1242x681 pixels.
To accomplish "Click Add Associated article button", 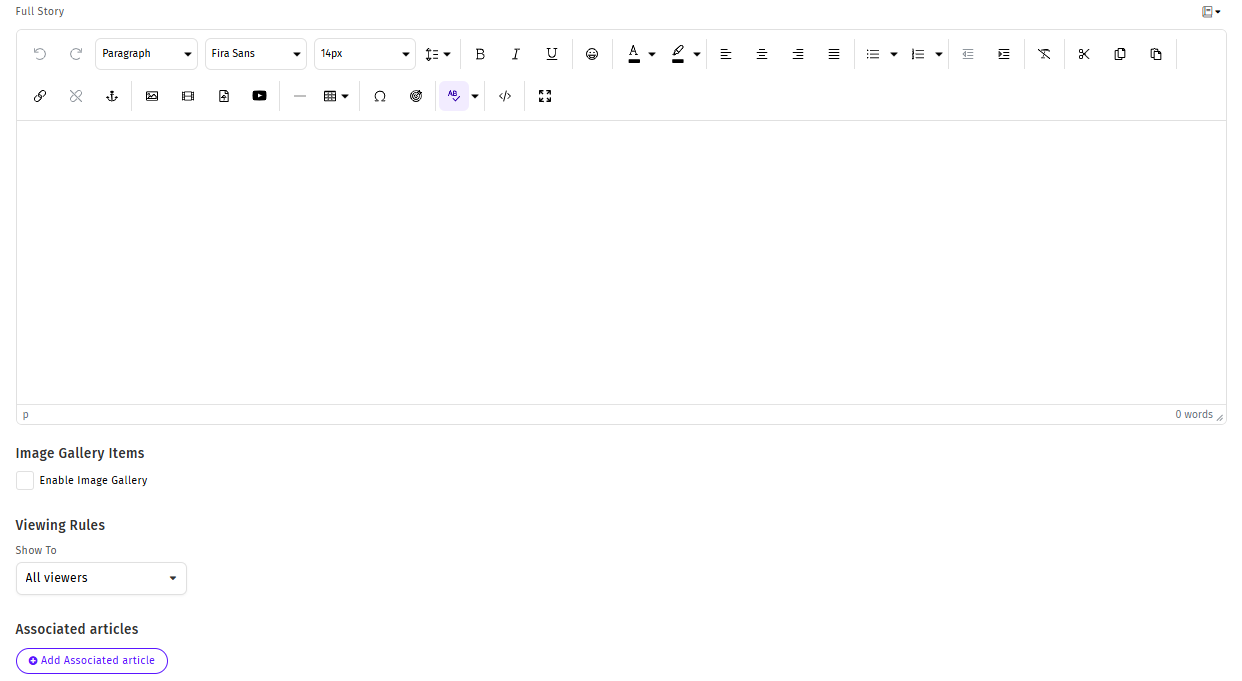I will [x=92, y=661].
